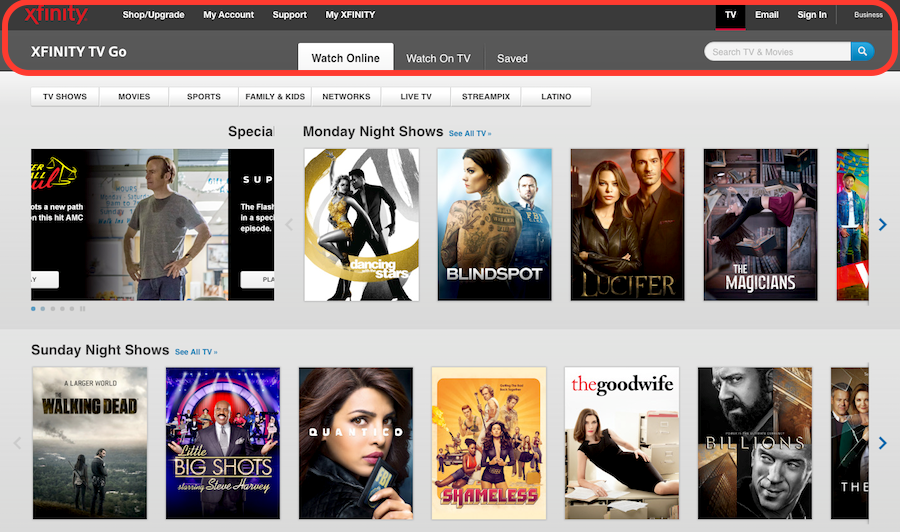This screenshot has width=900, height=532.
Task: Open the Movies category menu
Action: pyautogui.click(x=134, y=97)
